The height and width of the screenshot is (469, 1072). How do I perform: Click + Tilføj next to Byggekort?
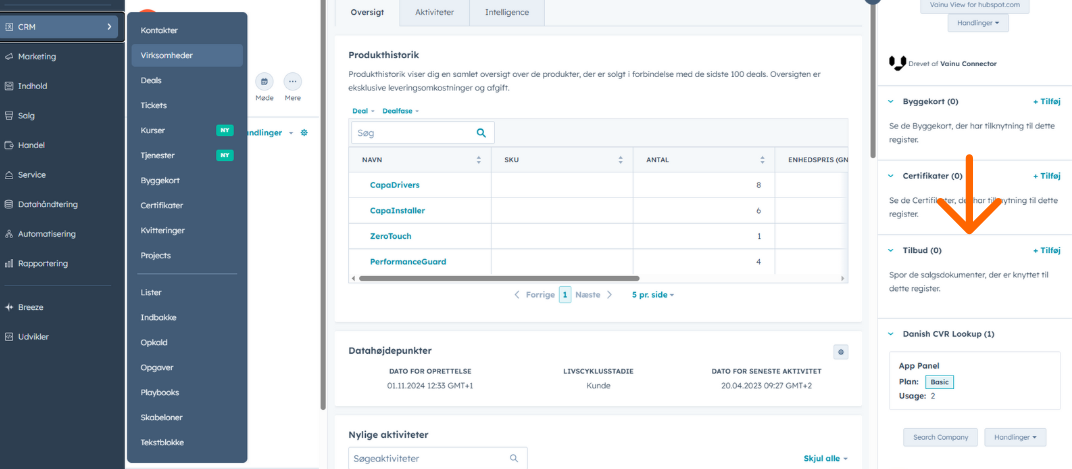(1046, 102)
